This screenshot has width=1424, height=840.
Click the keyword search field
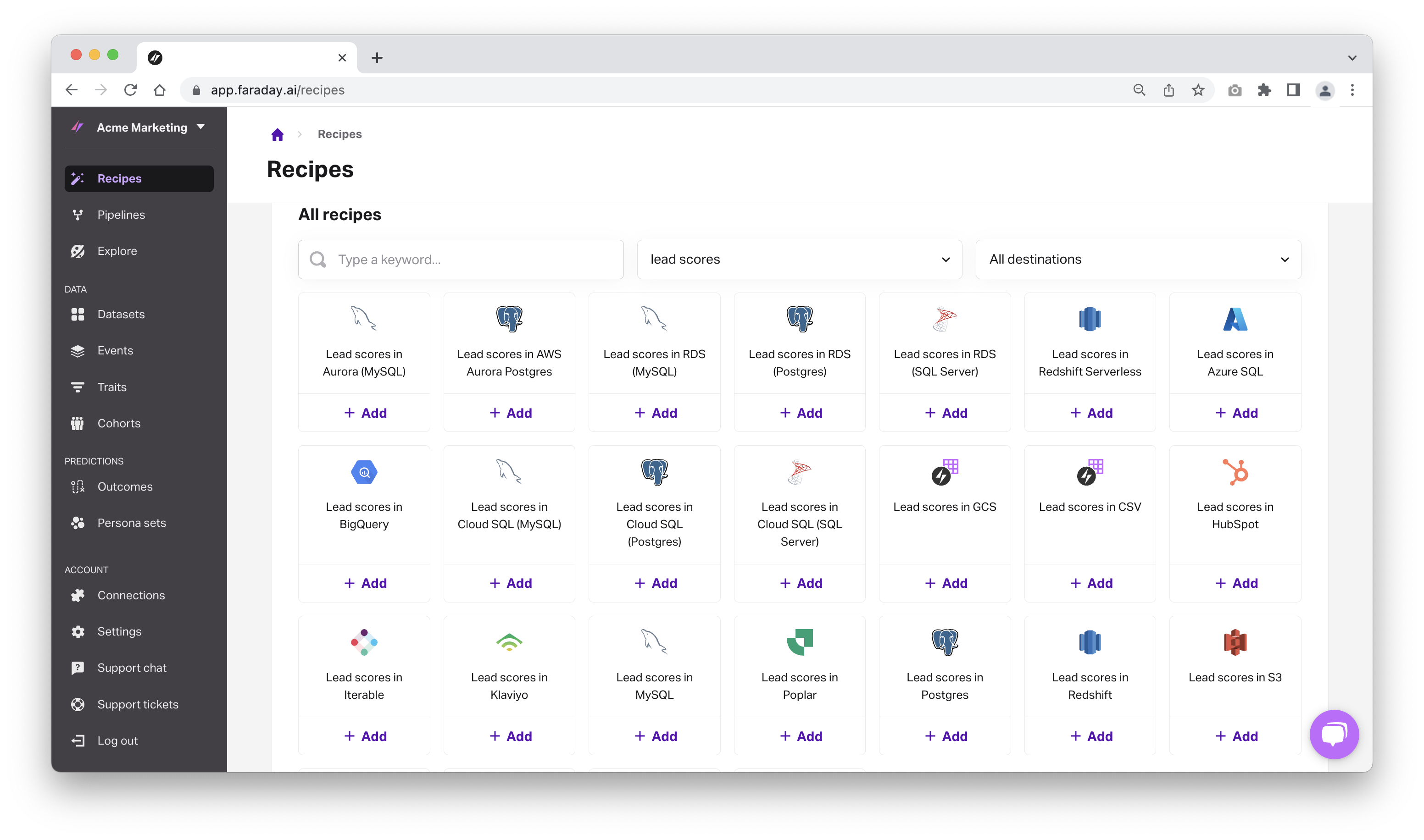pos(460,259)
